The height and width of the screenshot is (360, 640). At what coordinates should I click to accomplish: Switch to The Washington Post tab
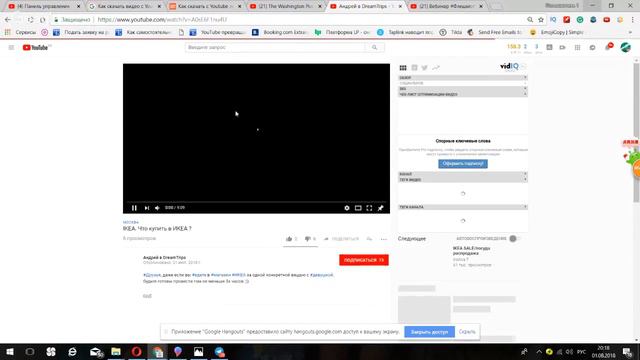point(286,7)
